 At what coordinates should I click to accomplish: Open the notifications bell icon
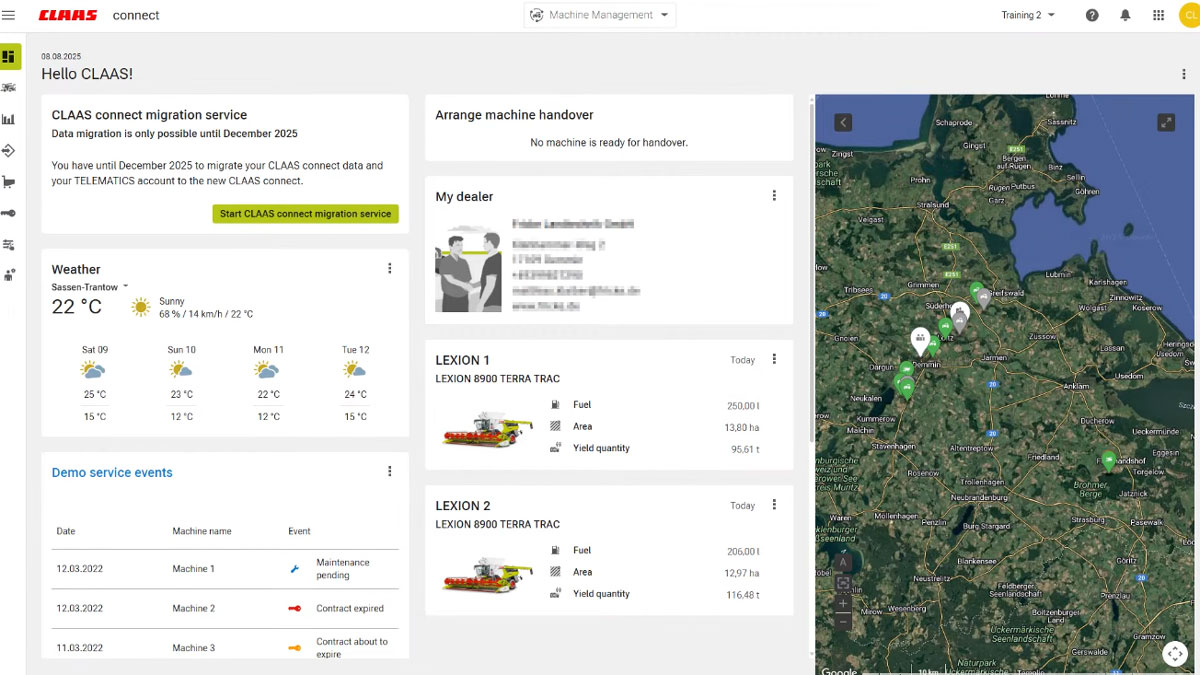click(1125, 15)
